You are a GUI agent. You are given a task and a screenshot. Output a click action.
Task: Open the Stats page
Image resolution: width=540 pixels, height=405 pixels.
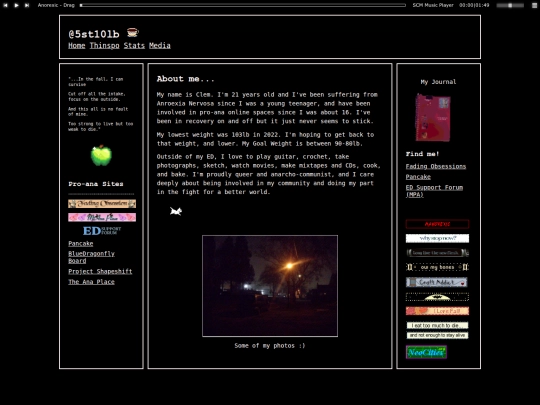click(134, 45)
